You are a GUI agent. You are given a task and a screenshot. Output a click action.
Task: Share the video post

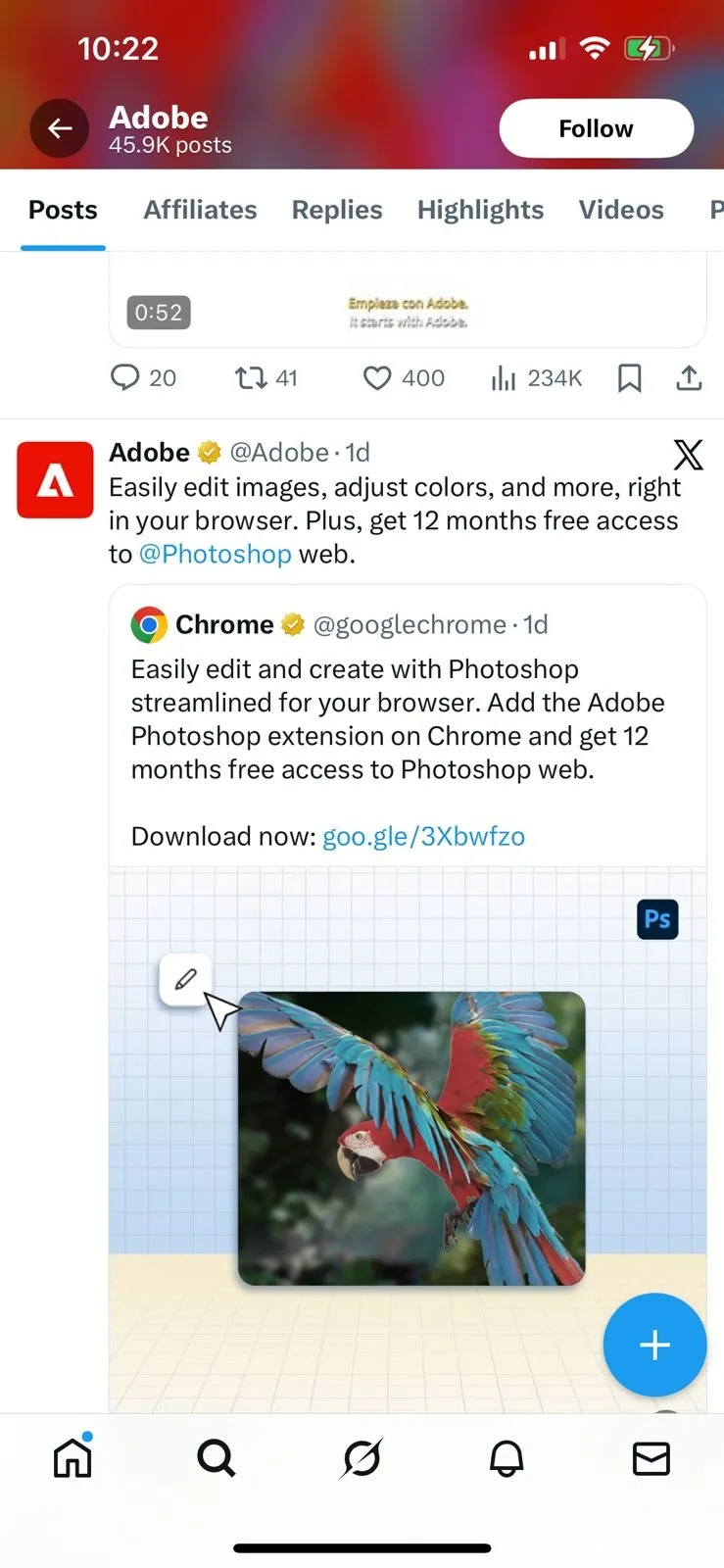(690, 377)
